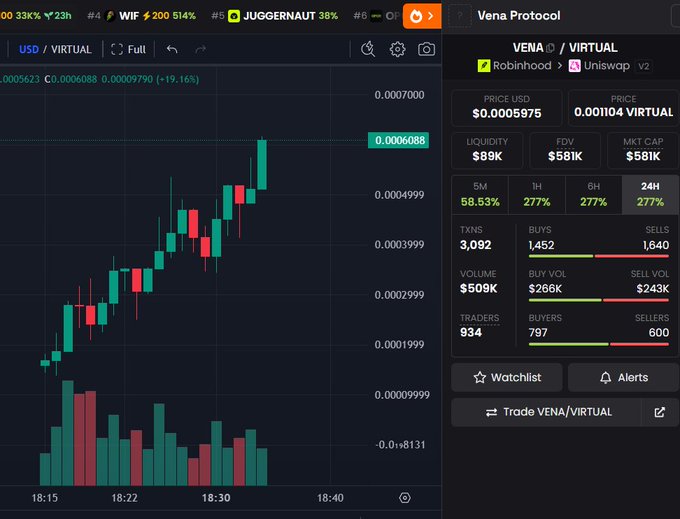The width and height of the screenshot is (680, 519).
Task: Click the LIQUIDITY $89K box
Action: coord(487,150)
